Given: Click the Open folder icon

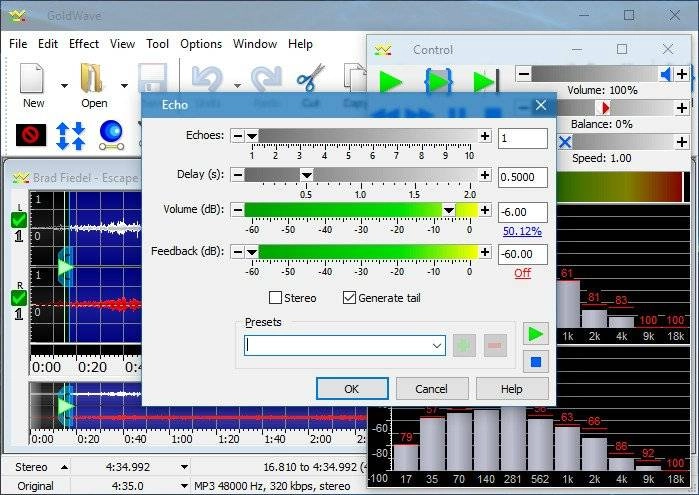Looking at the screenshot, I should 92,78.
